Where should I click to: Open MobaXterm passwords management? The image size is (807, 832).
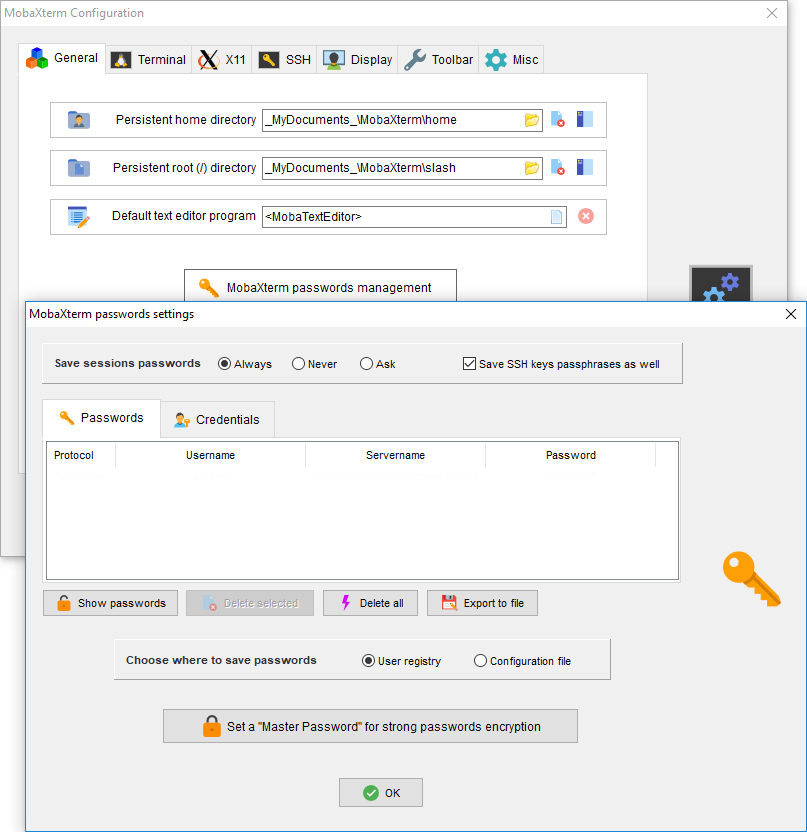click(320, 287)
